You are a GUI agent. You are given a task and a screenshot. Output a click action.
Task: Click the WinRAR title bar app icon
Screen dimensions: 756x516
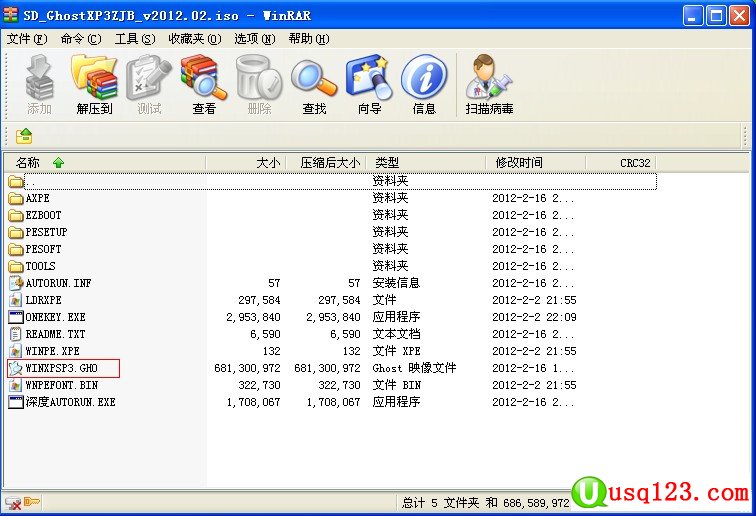[x=11, y=15]
